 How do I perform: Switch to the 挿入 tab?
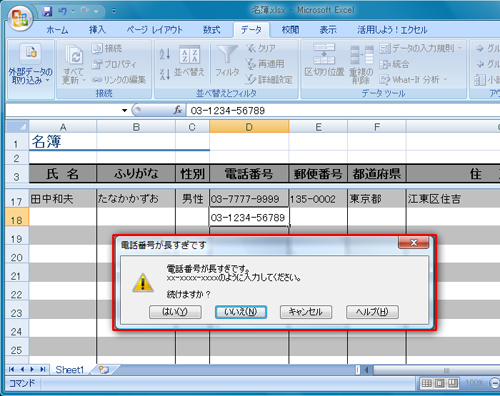click(97, 30)
